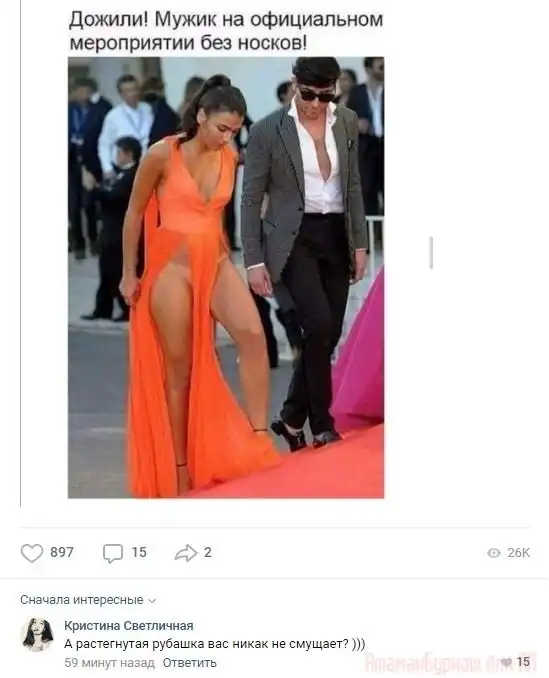This screenshot has height=678, width=549.
Task: Open the red carpet photo in viewer
Action: tap(226, 277)
